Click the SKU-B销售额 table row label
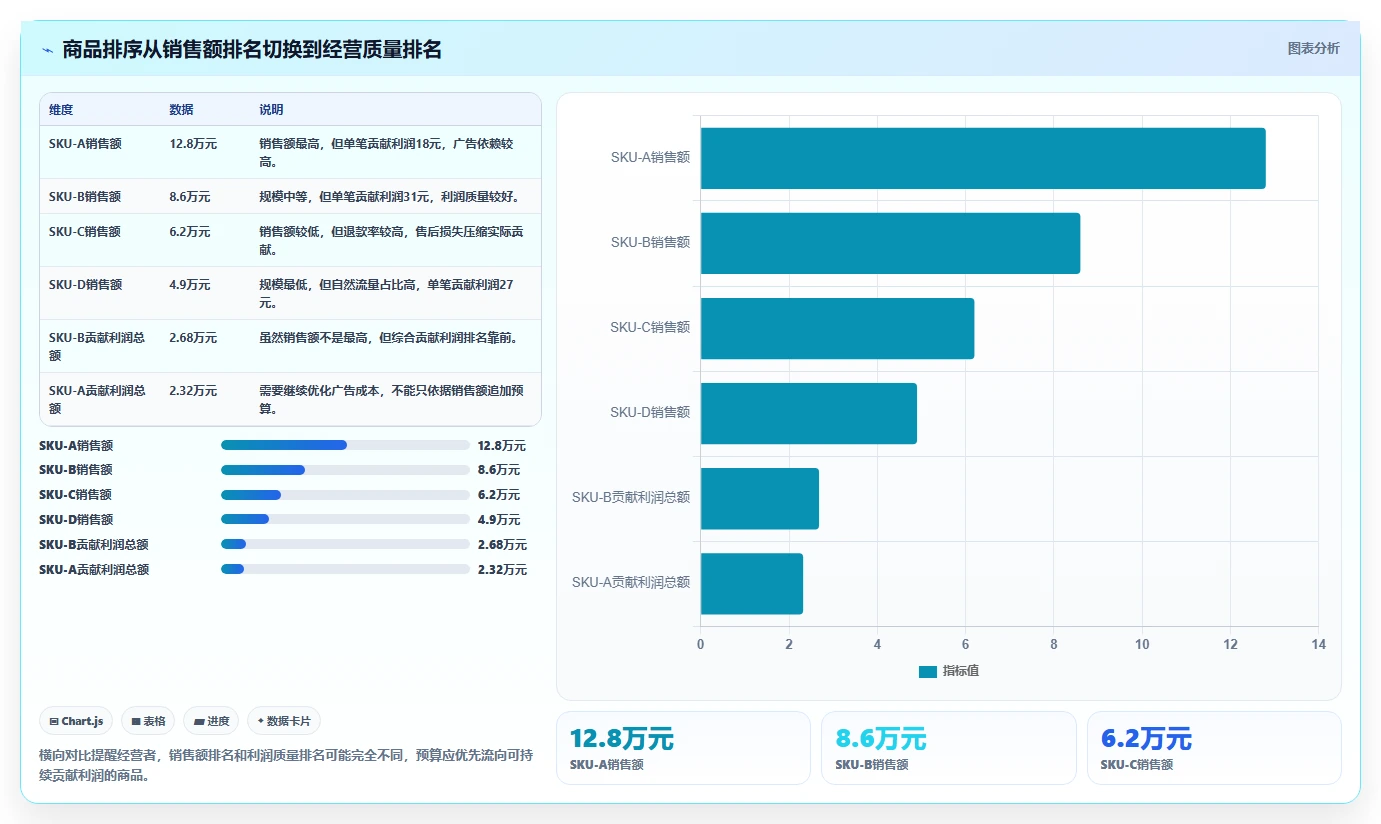The width and height of the screenshot is (1381, 824). 85,196
